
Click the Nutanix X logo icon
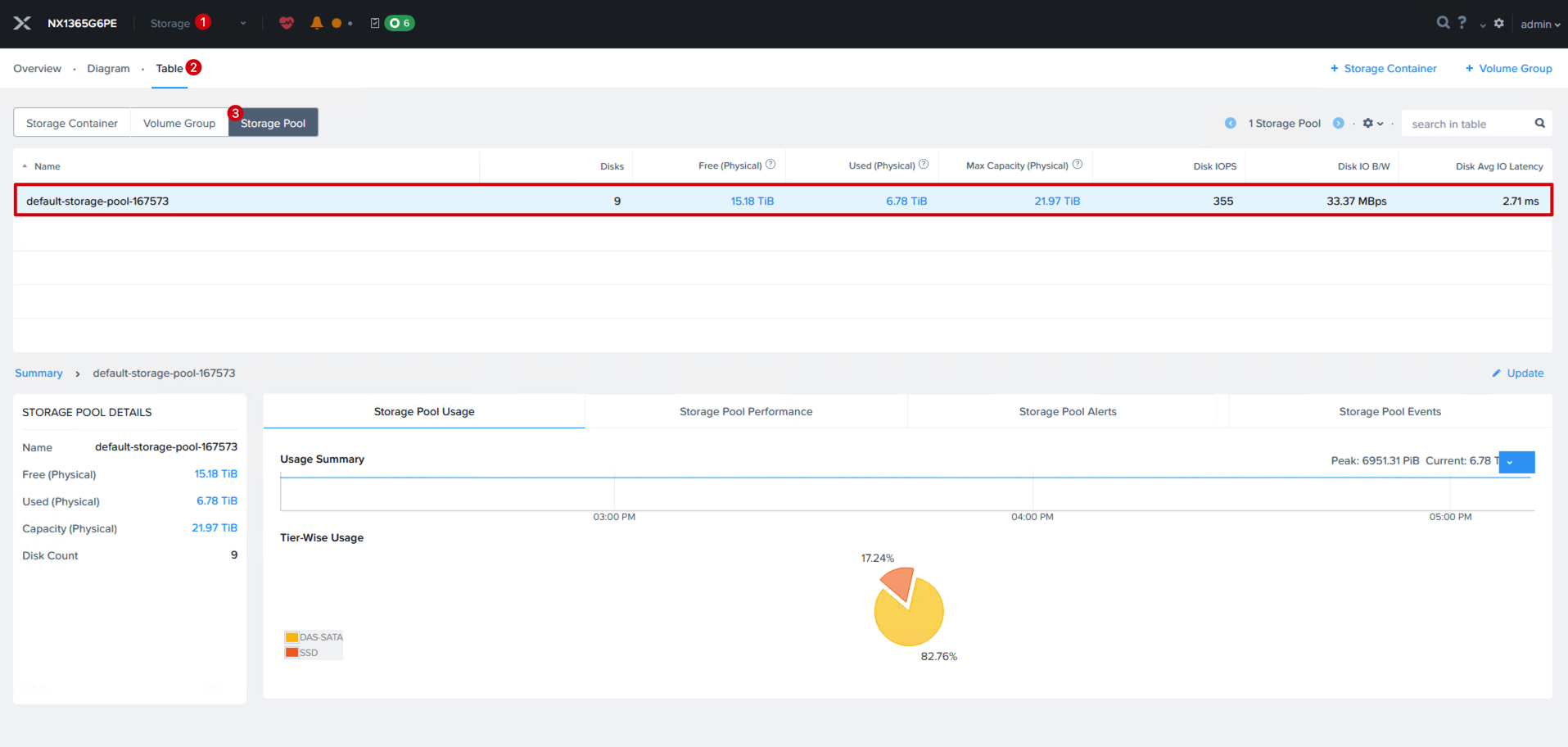(22, 23)
